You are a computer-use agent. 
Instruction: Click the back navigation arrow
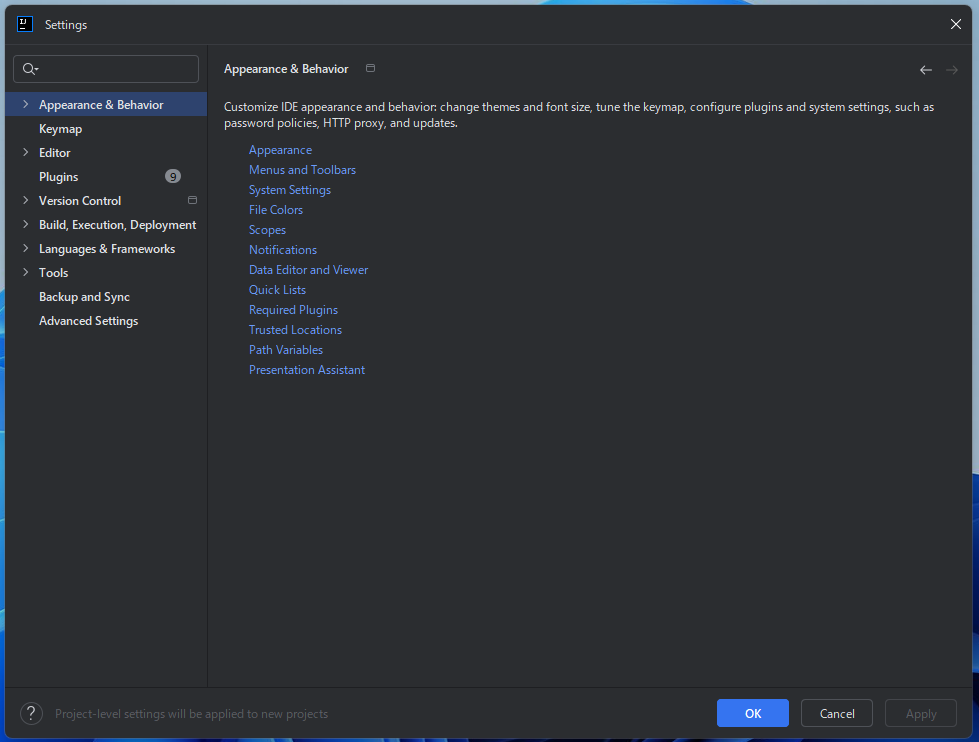point(925,70)
